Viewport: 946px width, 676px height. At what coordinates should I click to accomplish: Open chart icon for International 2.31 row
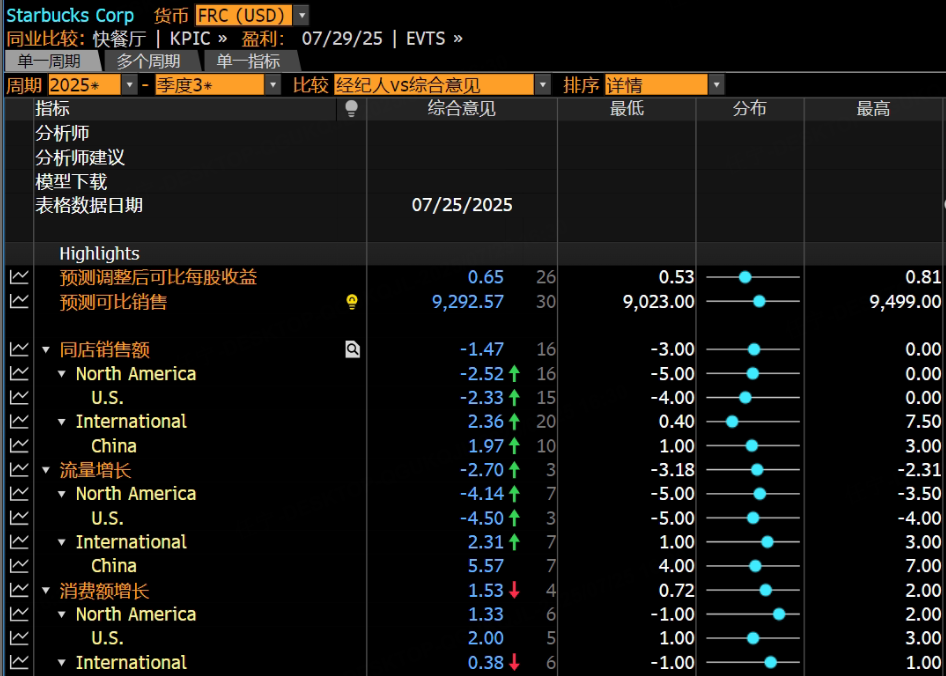click(x=19, y=542)
